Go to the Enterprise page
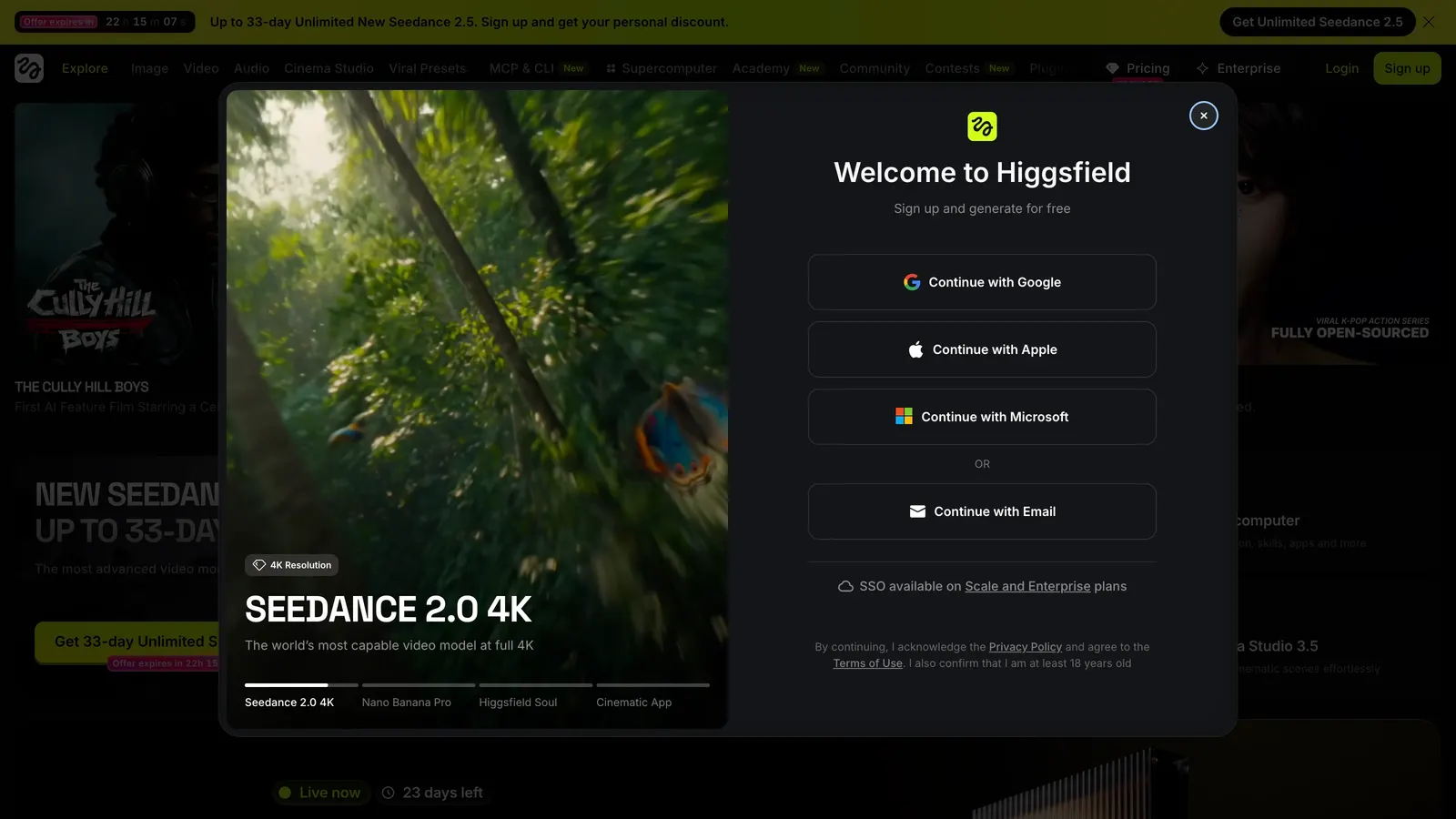The height and width of the screenshot is (819, 1456). coord(1239,68)
